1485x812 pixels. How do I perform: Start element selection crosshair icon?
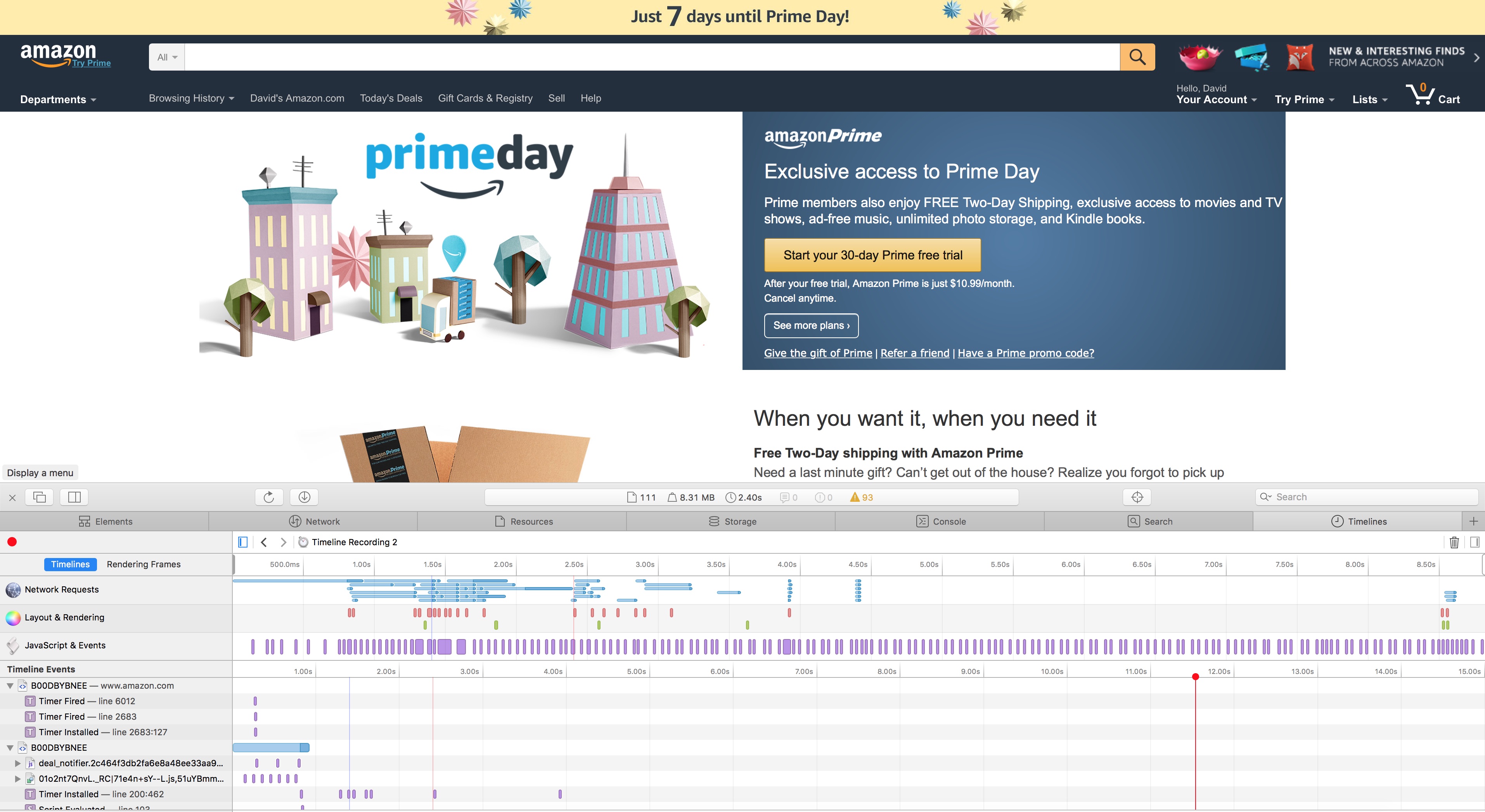1137,497
